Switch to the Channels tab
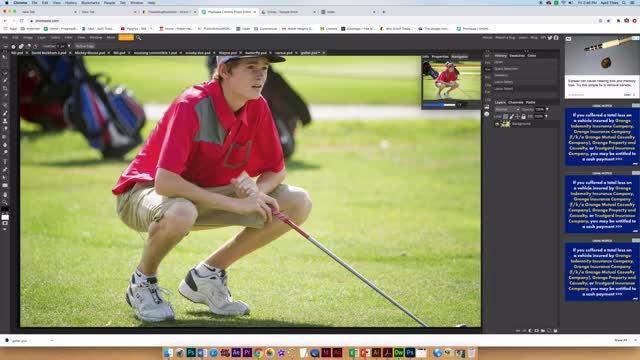Viewport: 640px width, 360px height. 516,102
